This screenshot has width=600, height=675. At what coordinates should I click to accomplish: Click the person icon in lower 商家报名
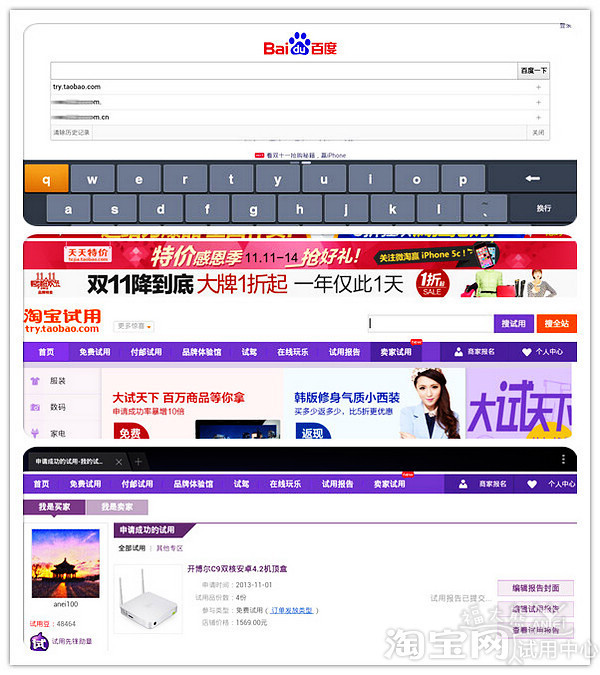[463, 484]
